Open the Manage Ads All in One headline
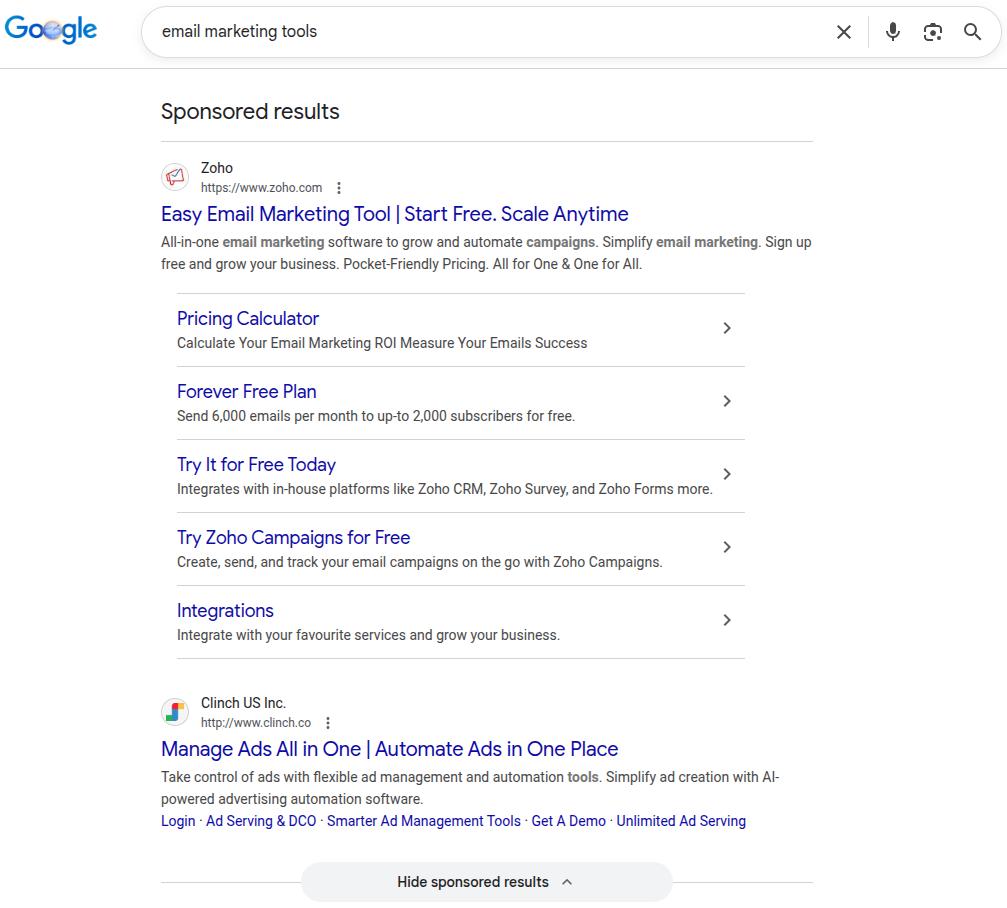The width and height of the screenshot is (1007, 908). coord(389,749)
